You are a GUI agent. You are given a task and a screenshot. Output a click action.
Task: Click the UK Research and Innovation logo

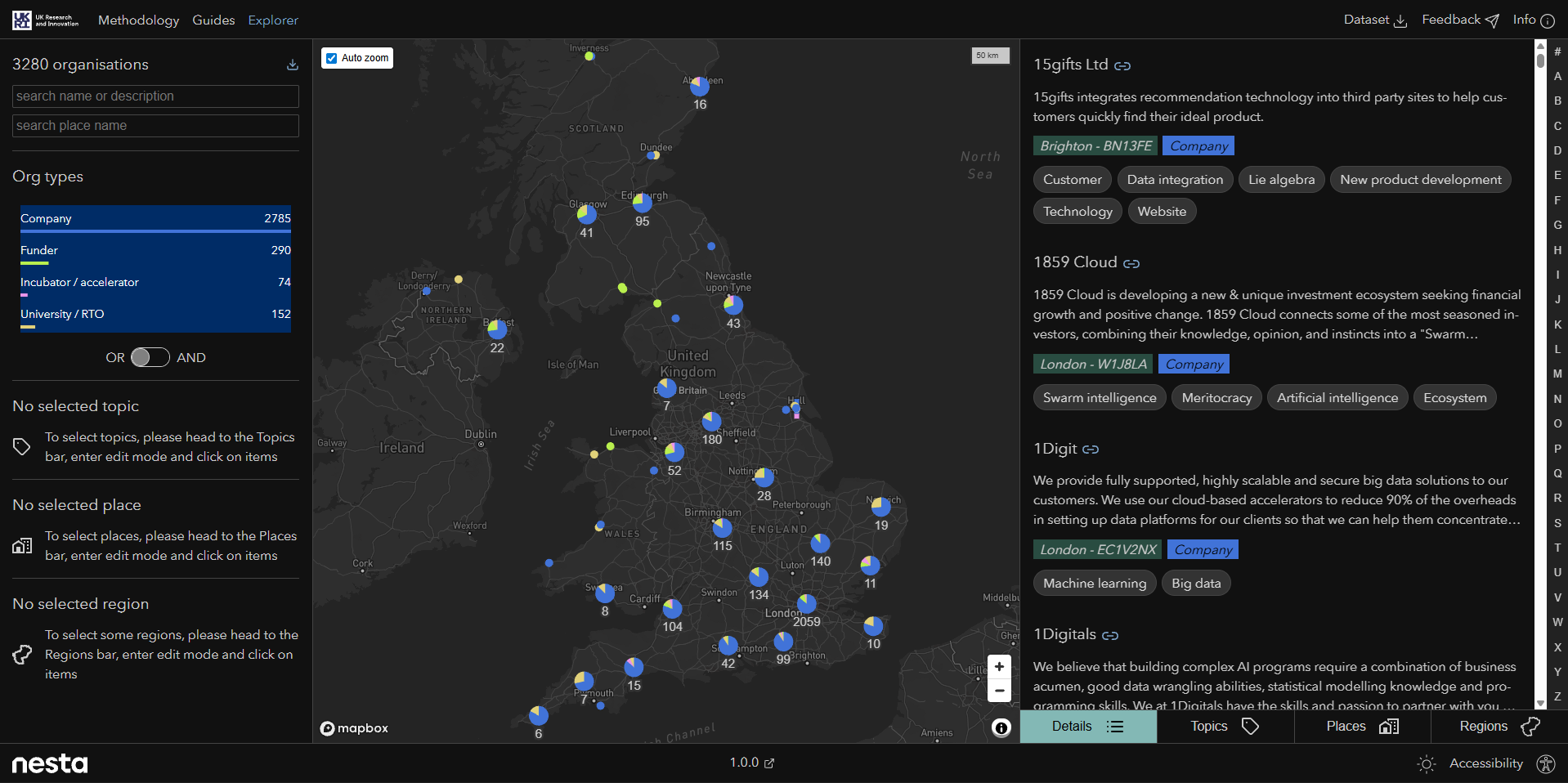(x=46, y=20)
